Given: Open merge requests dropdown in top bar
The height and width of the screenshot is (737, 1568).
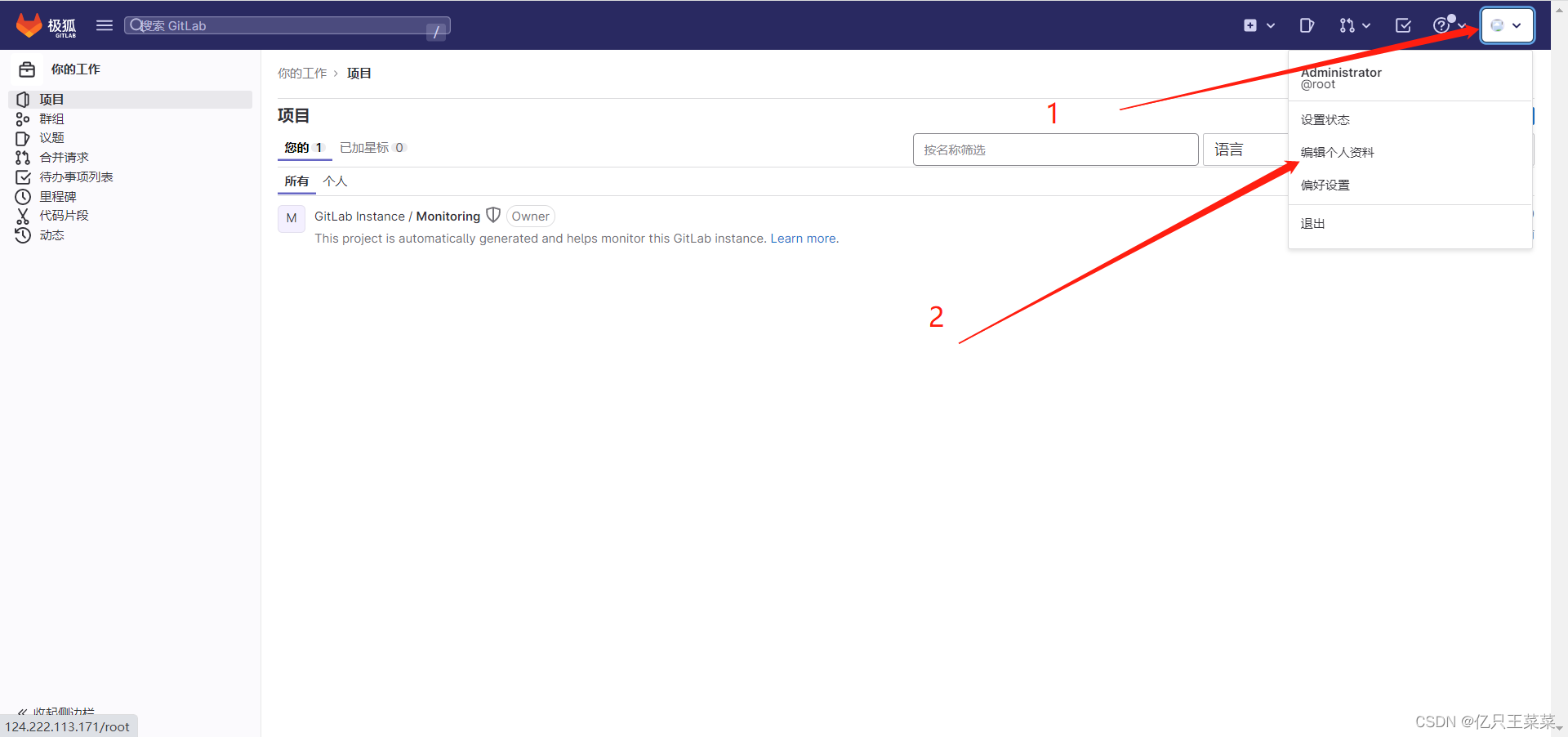Looking at the screenshot, I should click(x=1354, y=25).
